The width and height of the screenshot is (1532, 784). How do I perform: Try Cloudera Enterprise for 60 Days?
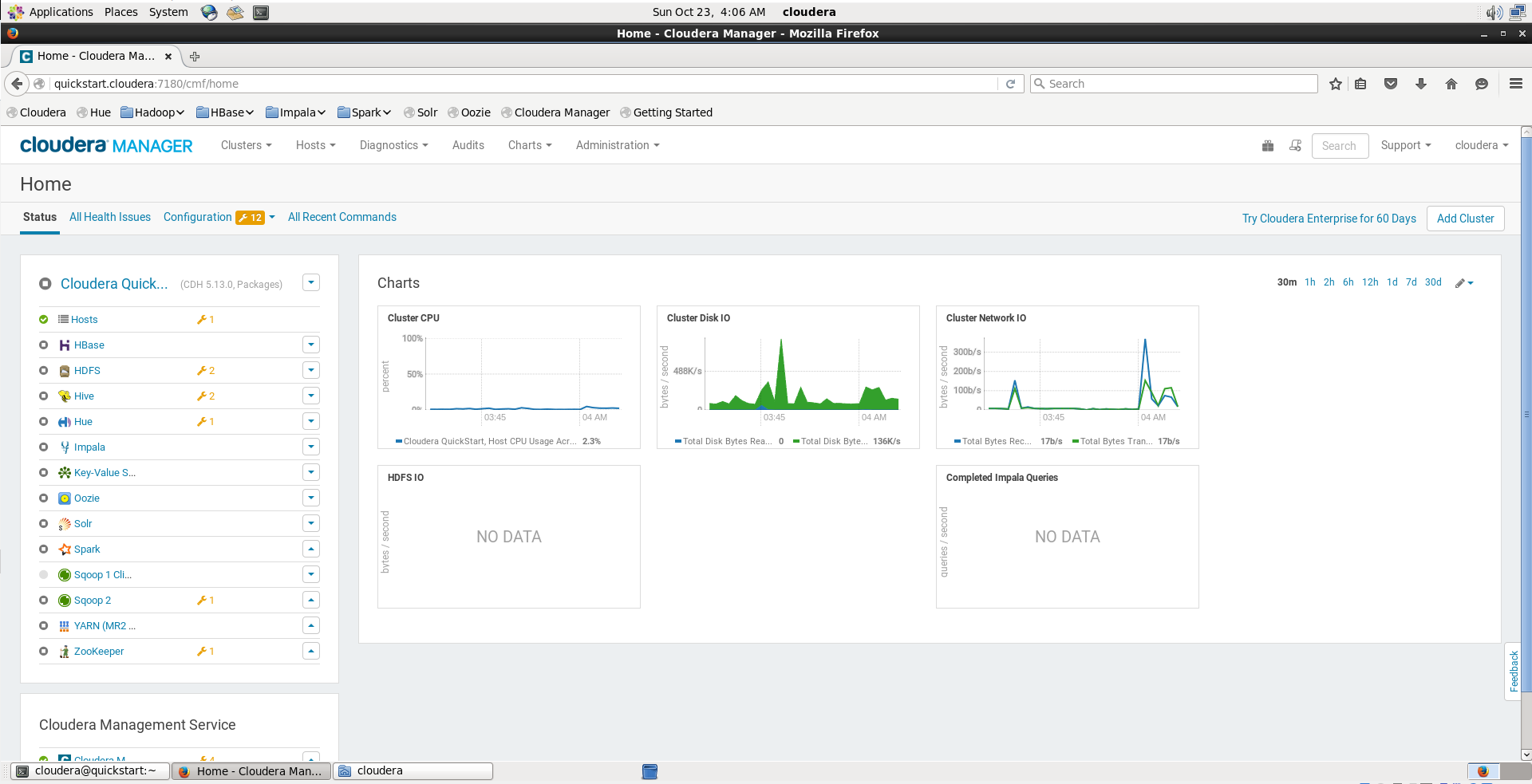(x=1329, y=219)
